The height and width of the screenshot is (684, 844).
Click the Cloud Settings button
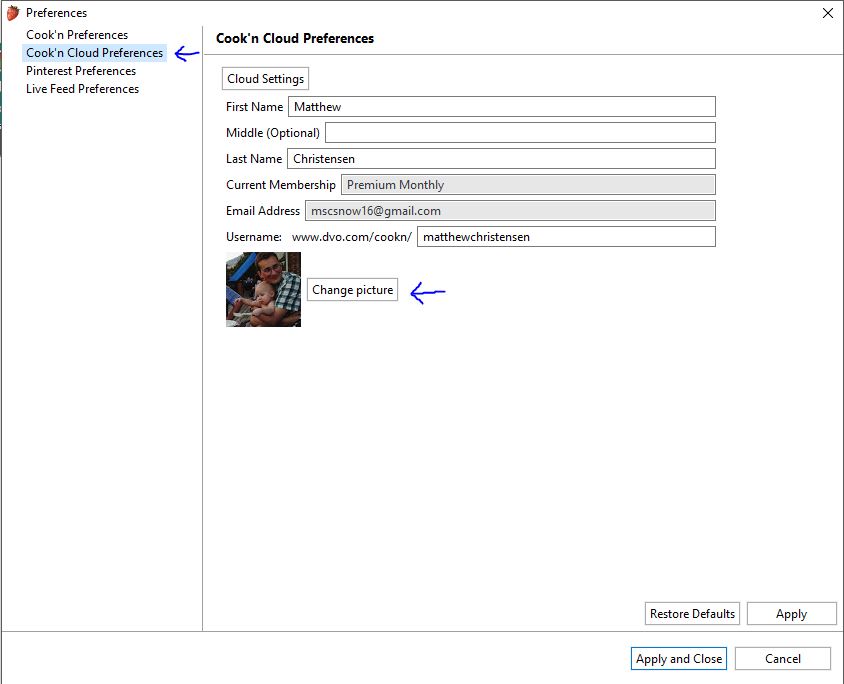point(265,79)
